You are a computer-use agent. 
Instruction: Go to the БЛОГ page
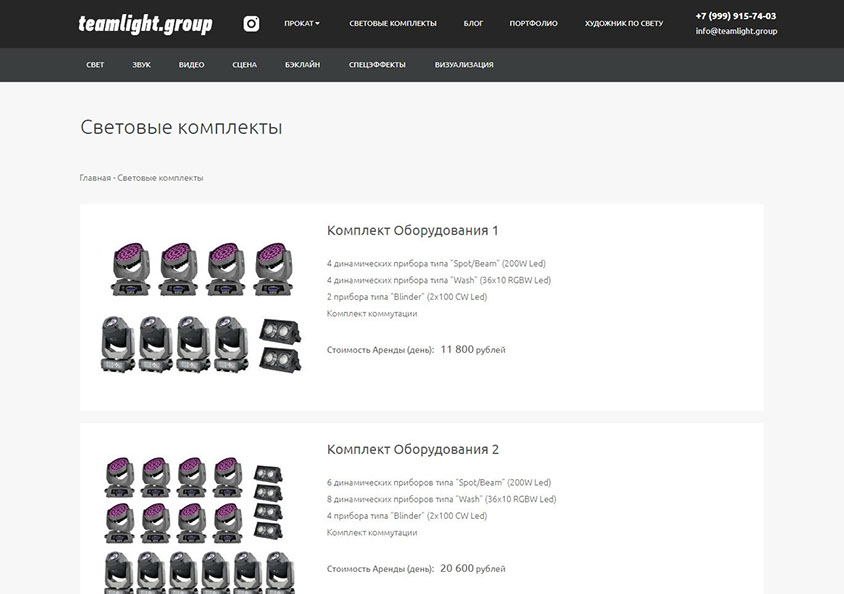473,24
